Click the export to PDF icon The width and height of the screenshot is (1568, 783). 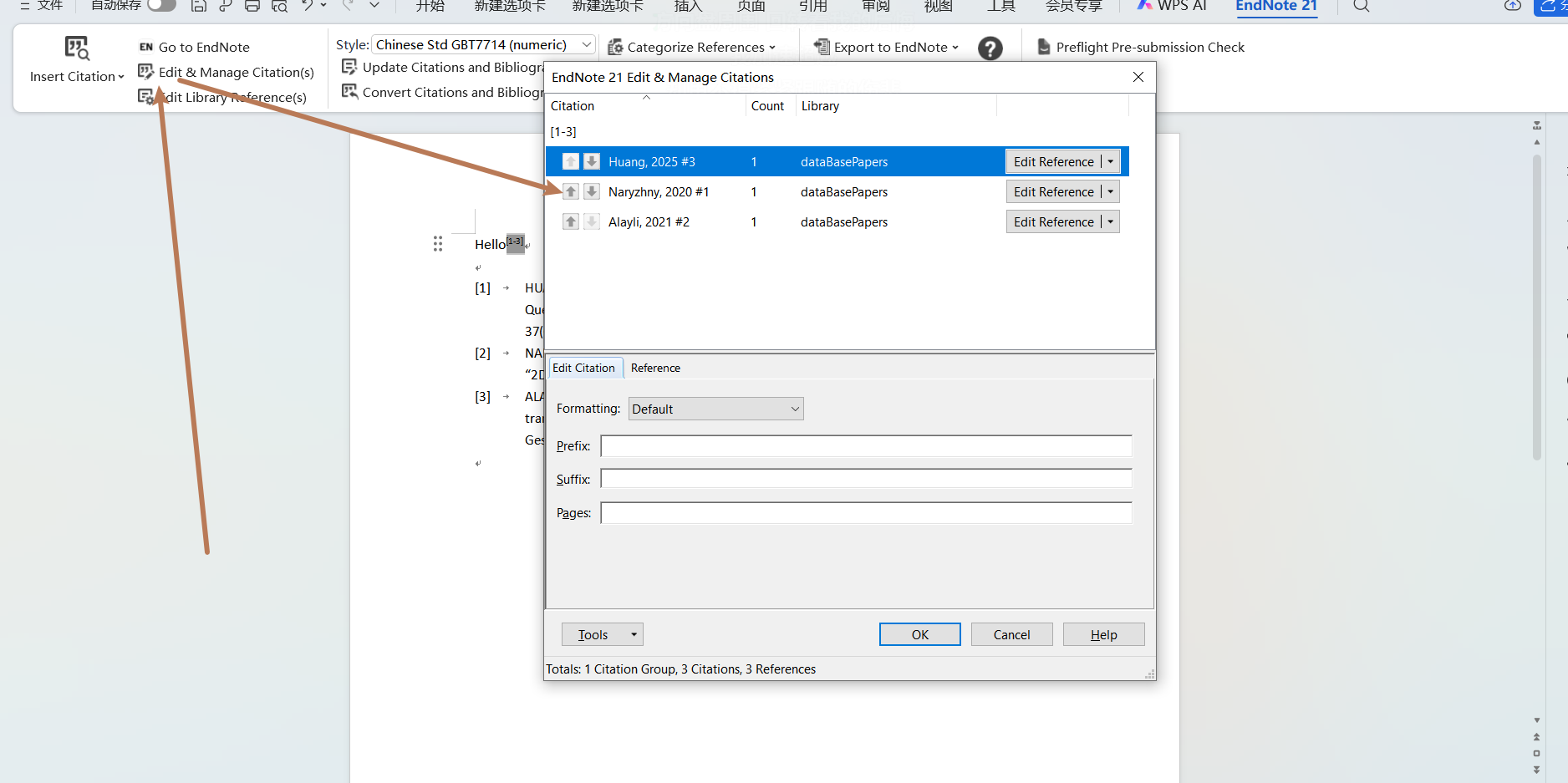tap(226, 5)
